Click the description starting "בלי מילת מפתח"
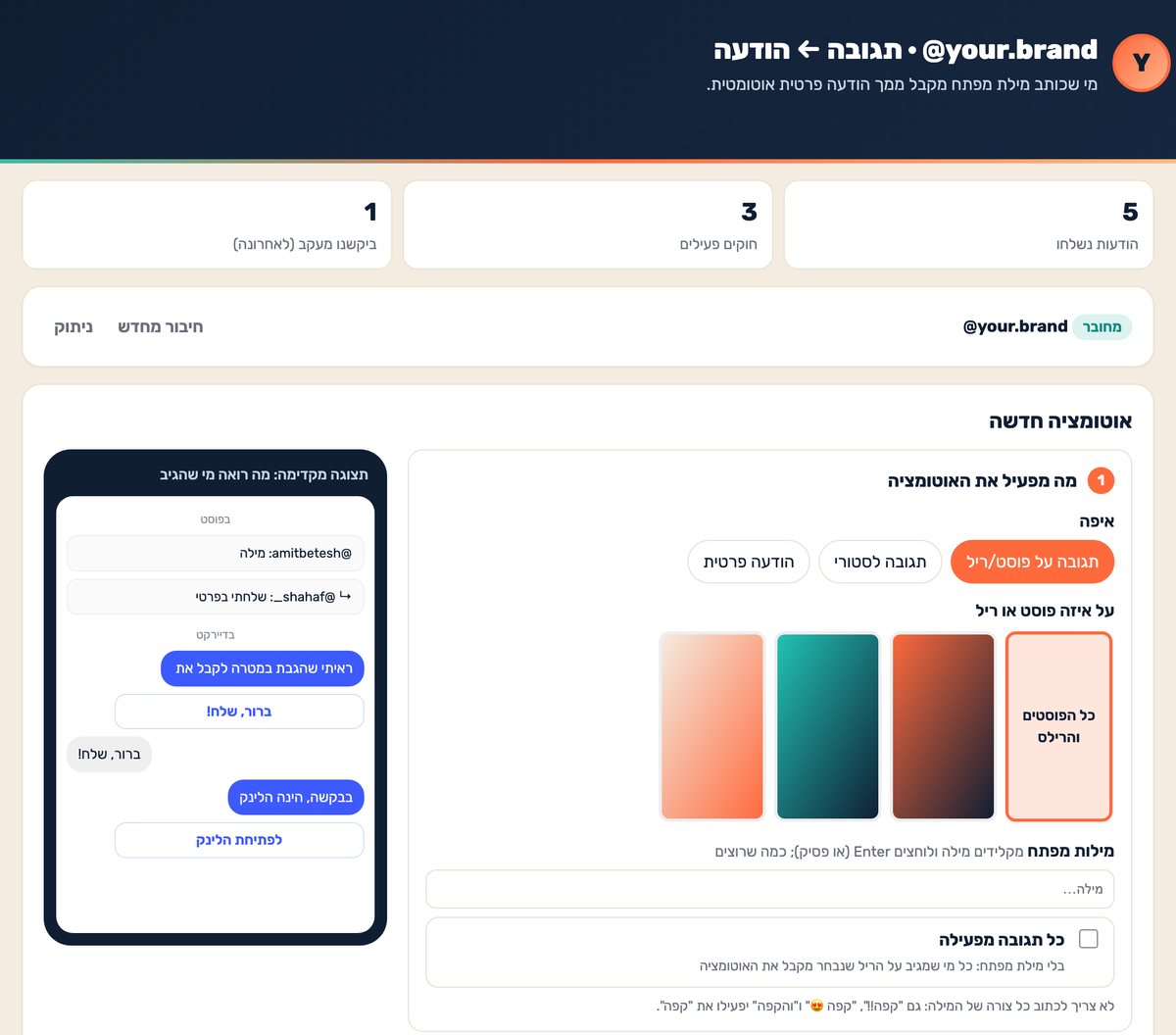Viewport: 1176px width, 1035px height. (882, 965)
